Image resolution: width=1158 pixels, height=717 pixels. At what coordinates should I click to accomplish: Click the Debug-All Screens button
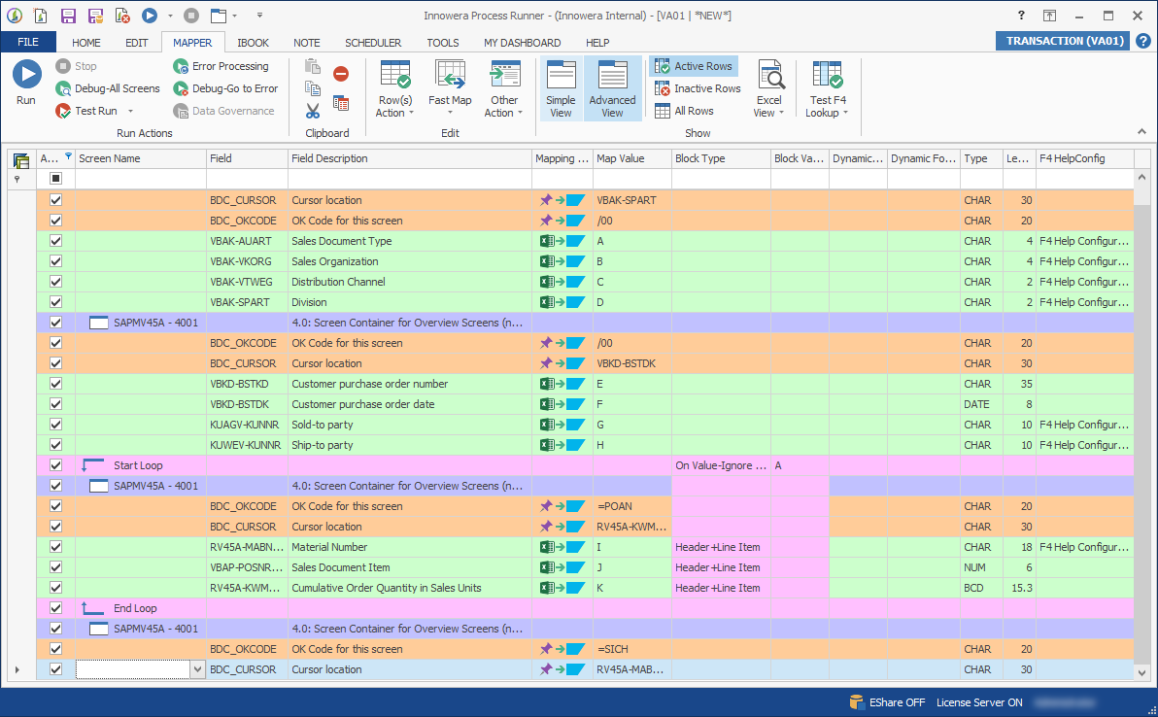click(108, 89)
